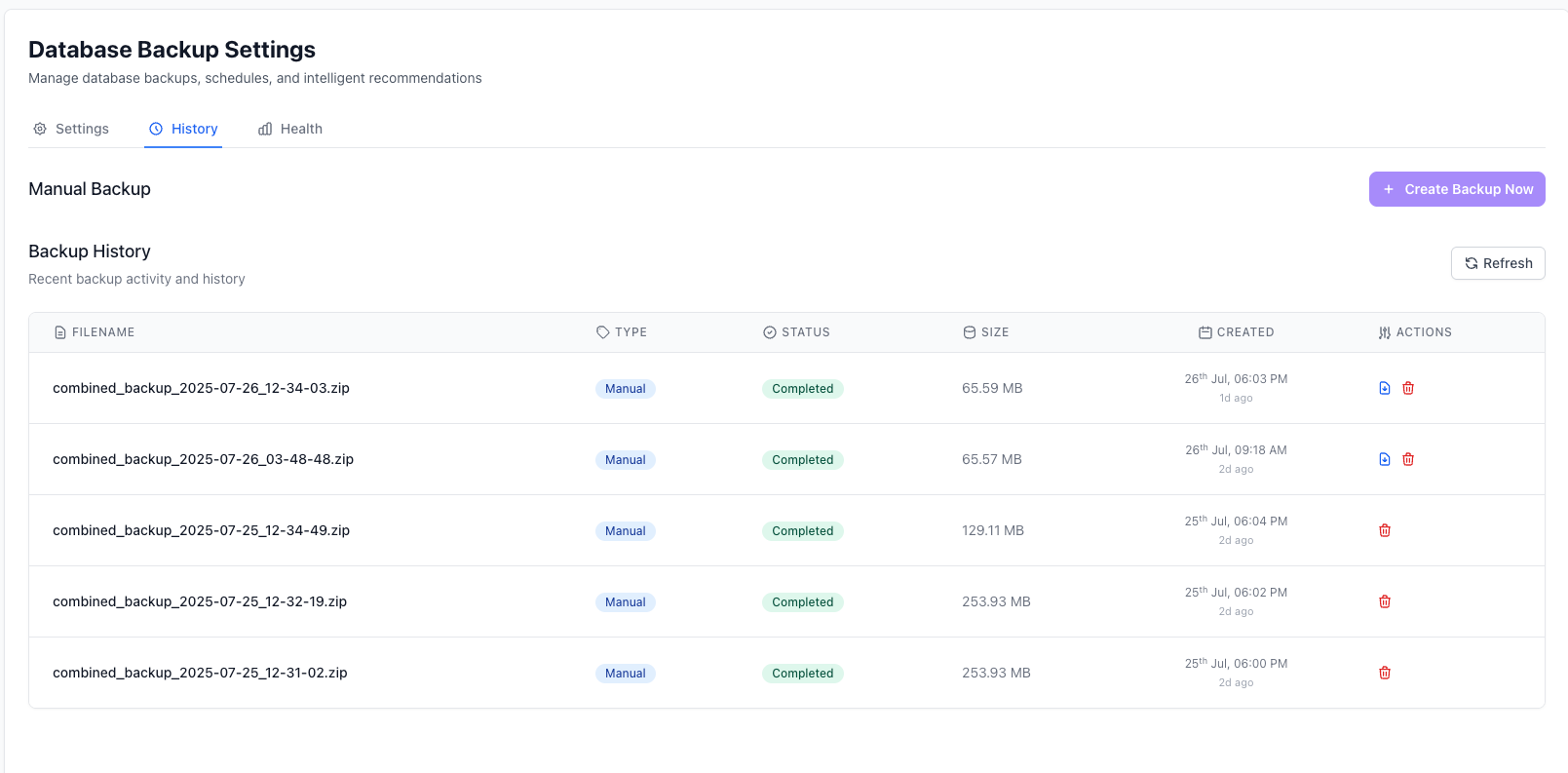
Task: Click the plus icon in Create Backup Now
Action: click(x=1389, y=189)
